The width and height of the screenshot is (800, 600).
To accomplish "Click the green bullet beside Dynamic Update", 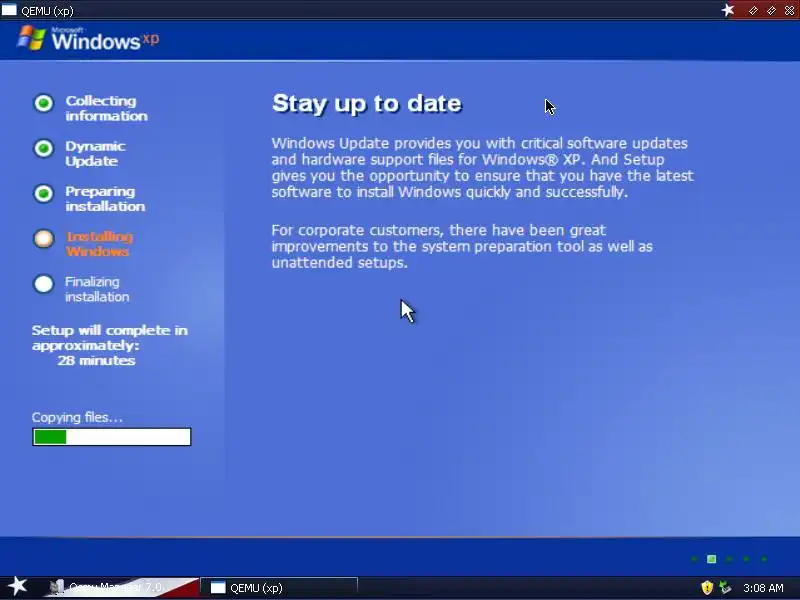I will click(x=44, y=148).
